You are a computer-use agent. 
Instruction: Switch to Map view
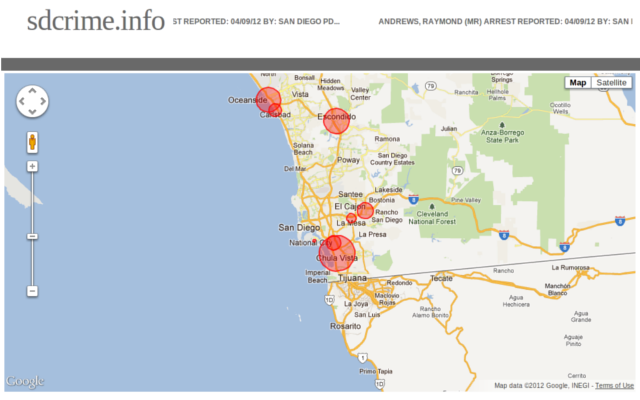(578, 82)
